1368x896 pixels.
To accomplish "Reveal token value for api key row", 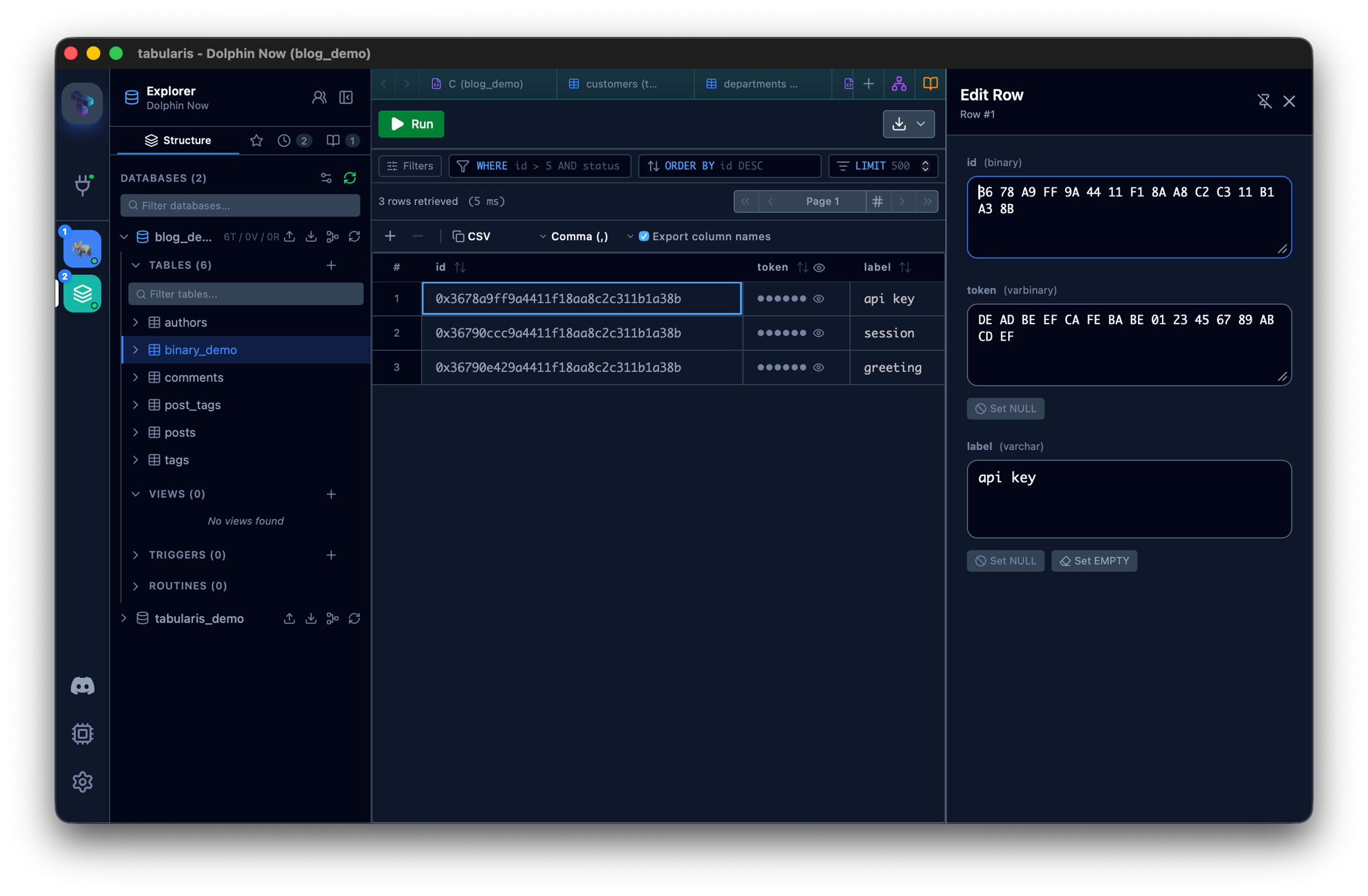I will (819, 298).
